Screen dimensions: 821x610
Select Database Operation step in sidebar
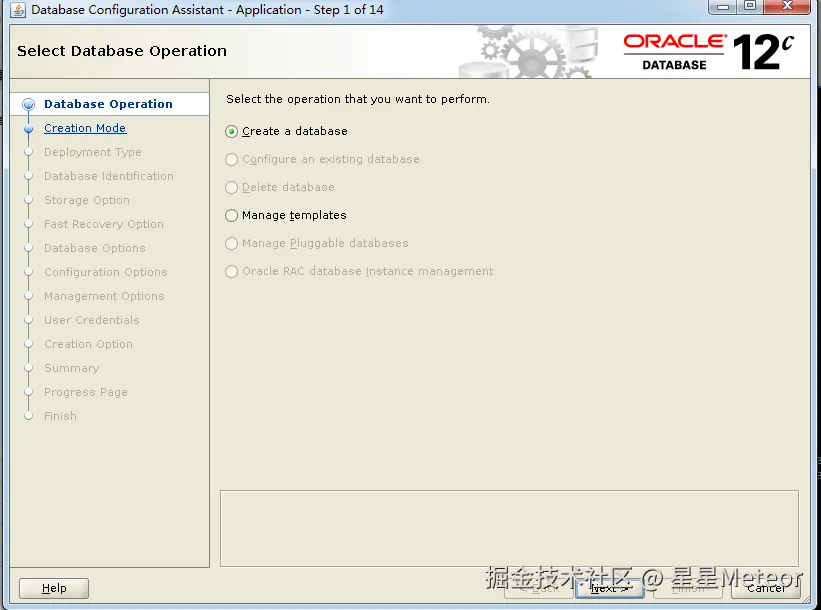point(108,104)
